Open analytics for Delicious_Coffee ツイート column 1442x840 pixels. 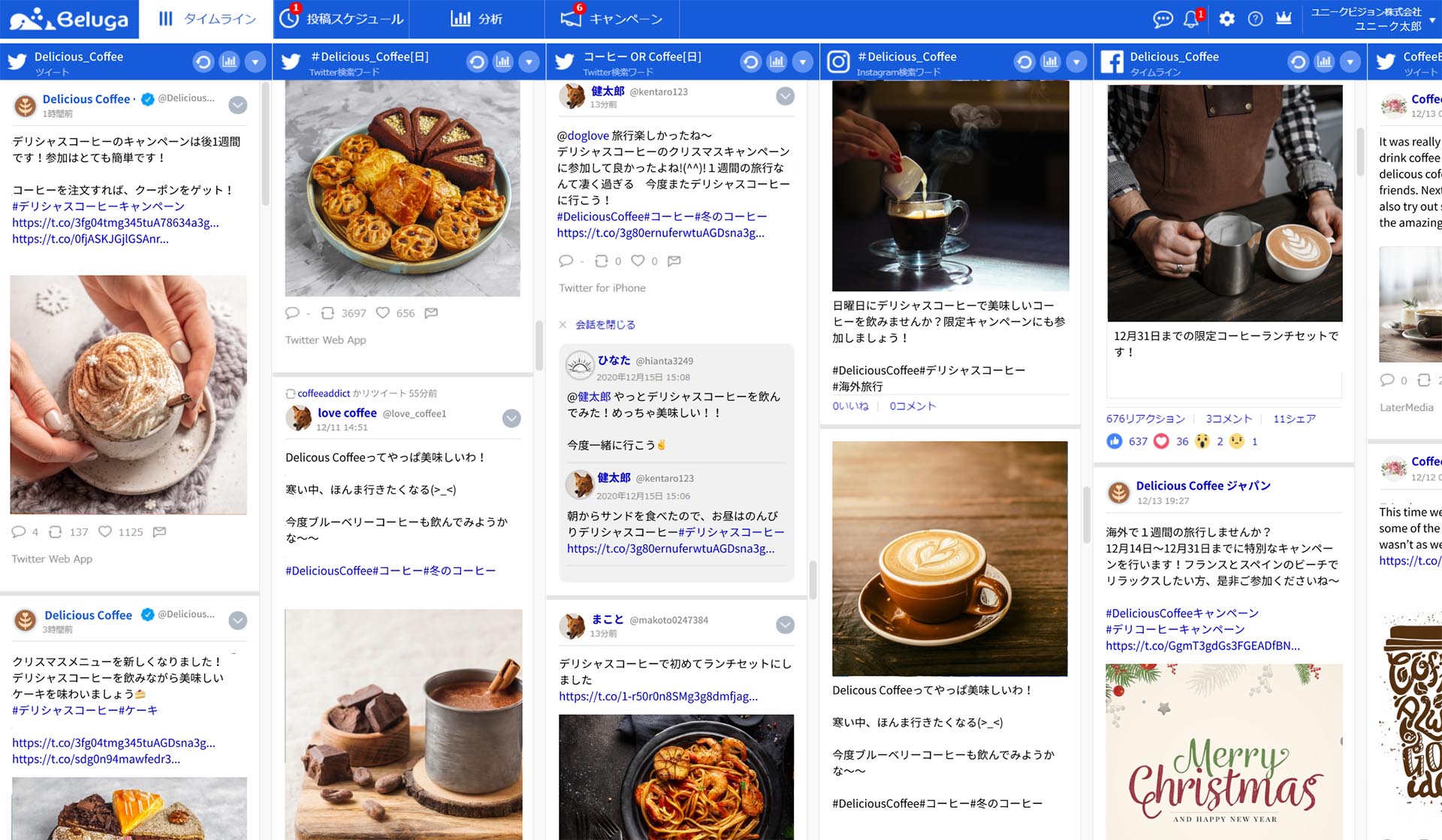229,62
